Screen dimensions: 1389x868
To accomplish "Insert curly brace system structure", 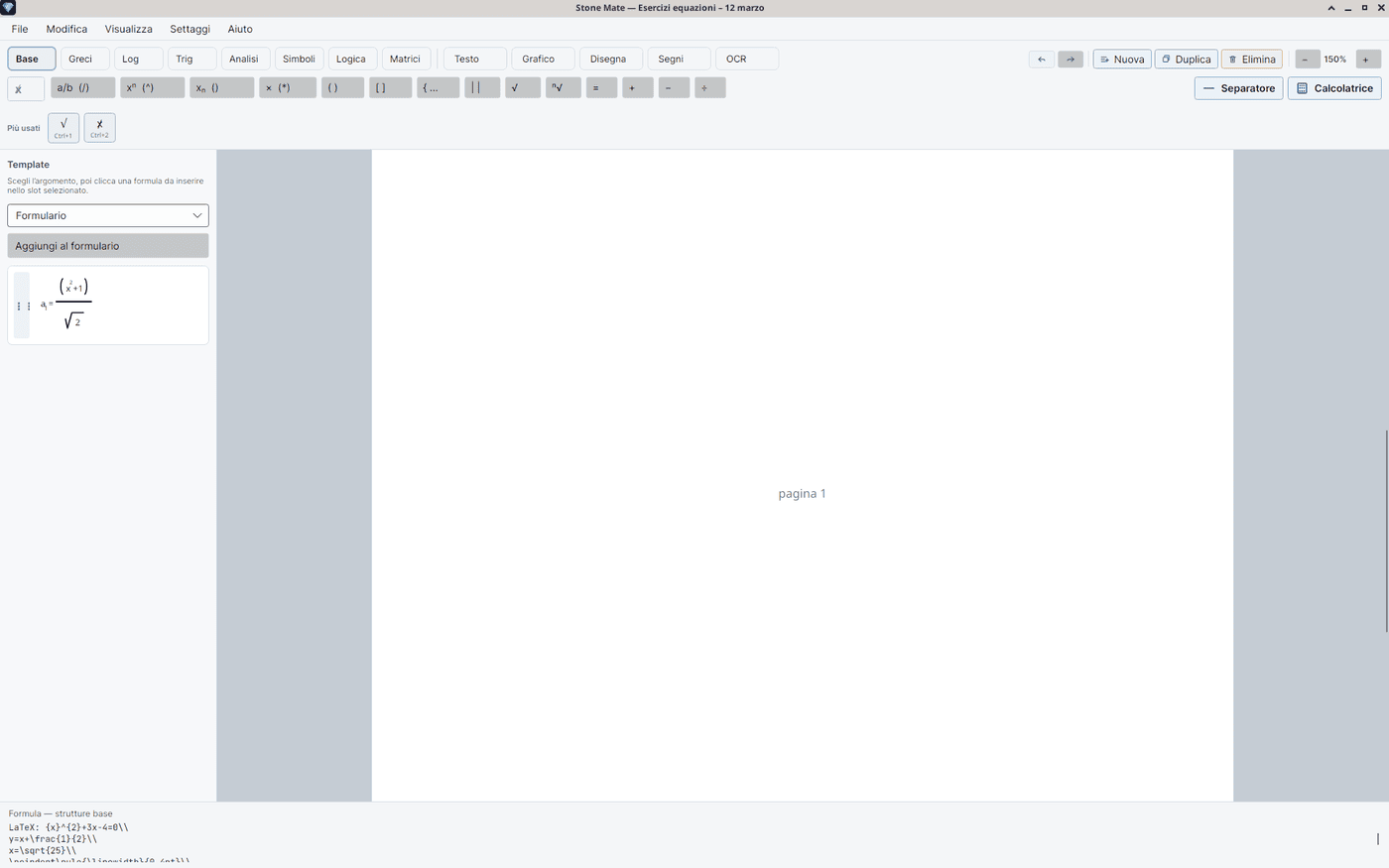I will pos(439,88).
